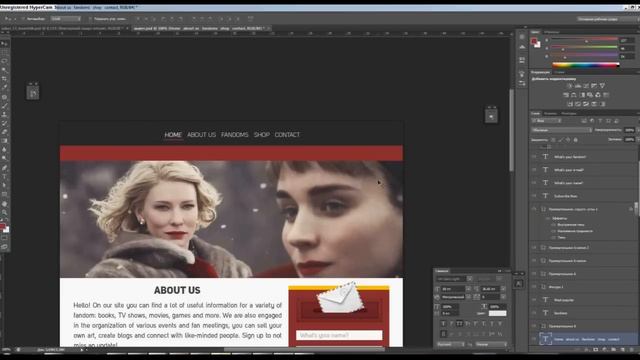Open language dropdown in Character panel

tap(451, 344)
